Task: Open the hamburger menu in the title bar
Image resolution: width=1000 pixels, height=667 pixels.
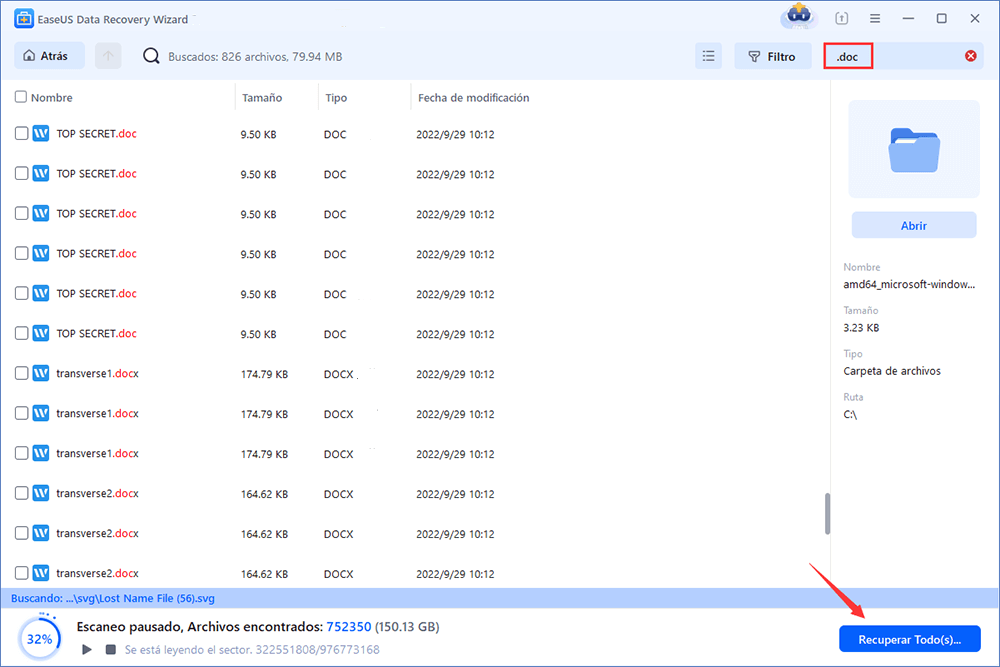Action: click(x=875, y=18)
